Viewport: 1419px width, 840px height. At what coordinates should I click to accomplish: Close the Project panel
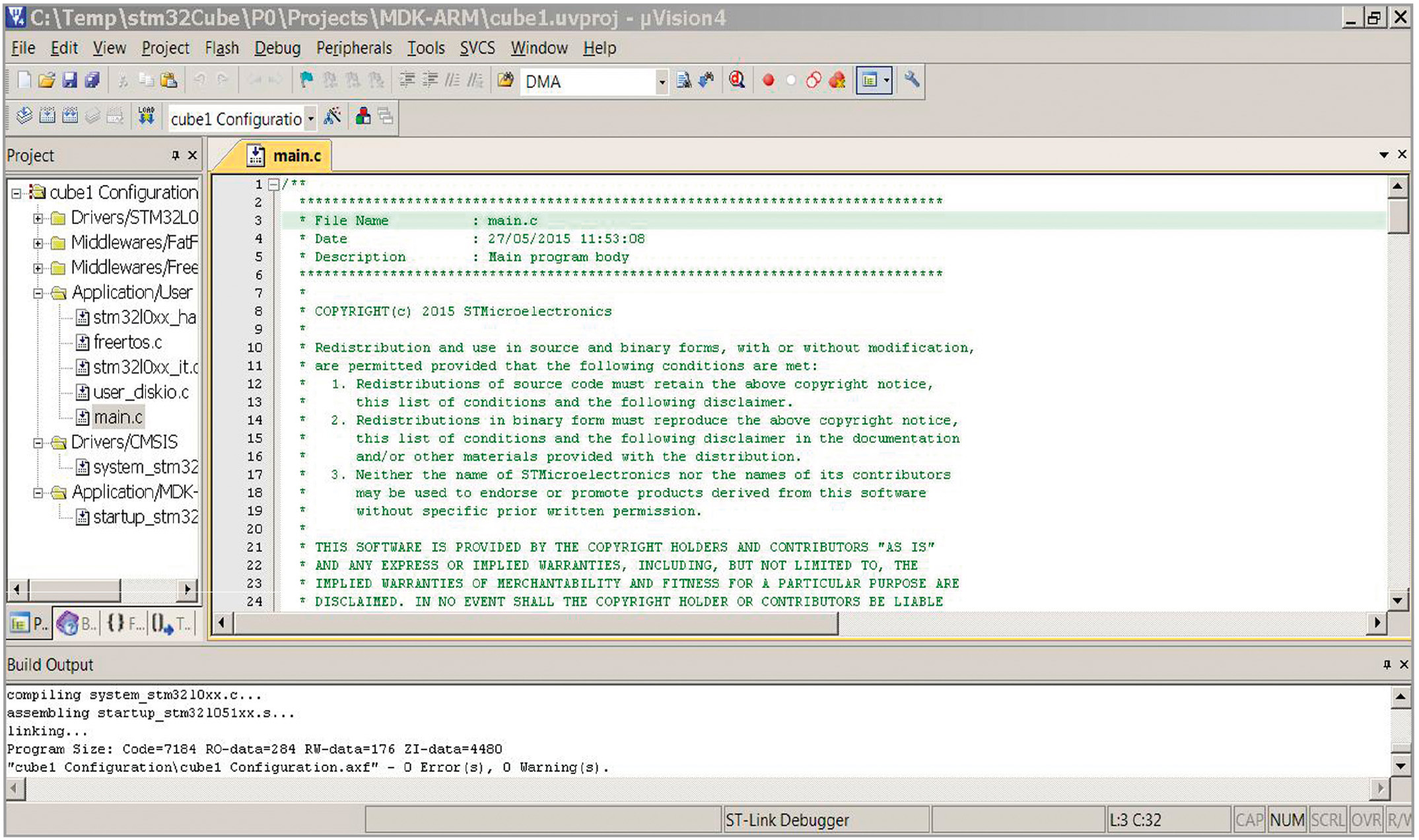[192, 155]
